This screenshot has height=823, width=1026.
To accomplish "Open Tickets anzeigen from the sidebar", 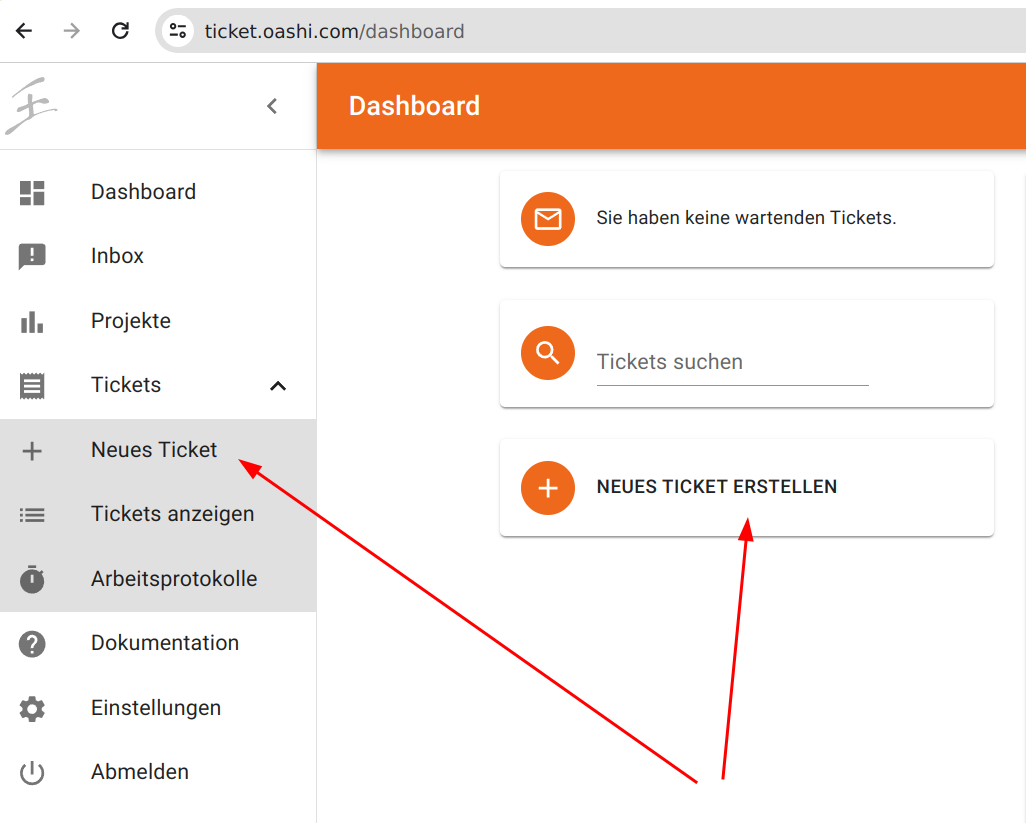I will click(x=172, y=513).
